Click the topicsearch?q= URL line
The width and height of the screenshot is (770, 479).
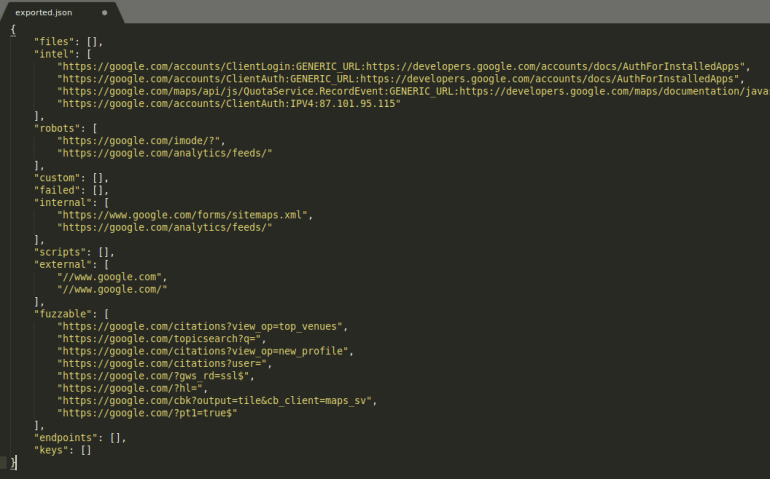[x=163, y=338]
